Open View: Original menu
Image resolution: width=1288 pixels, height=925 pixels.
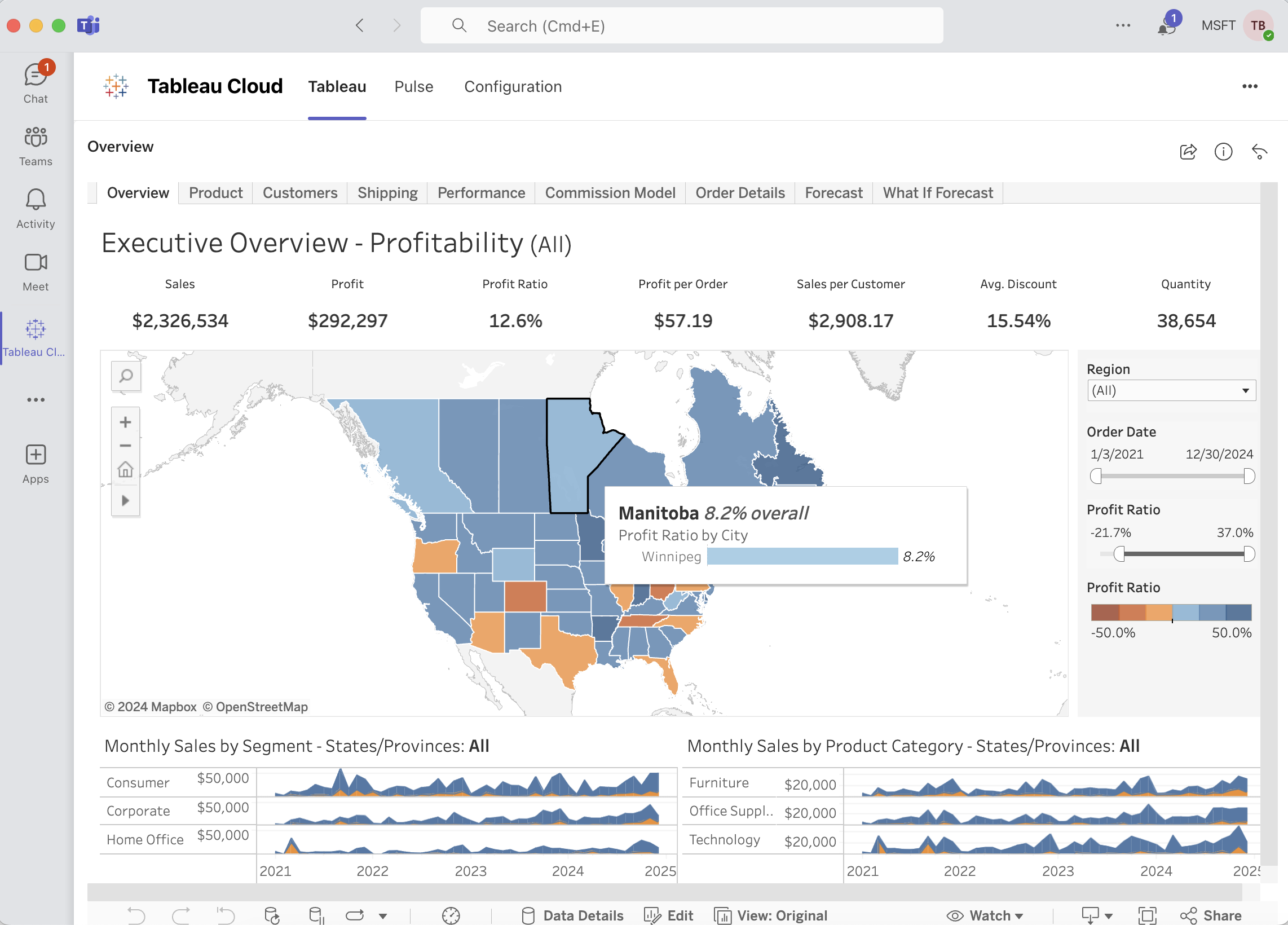click(x=771, y=915)
